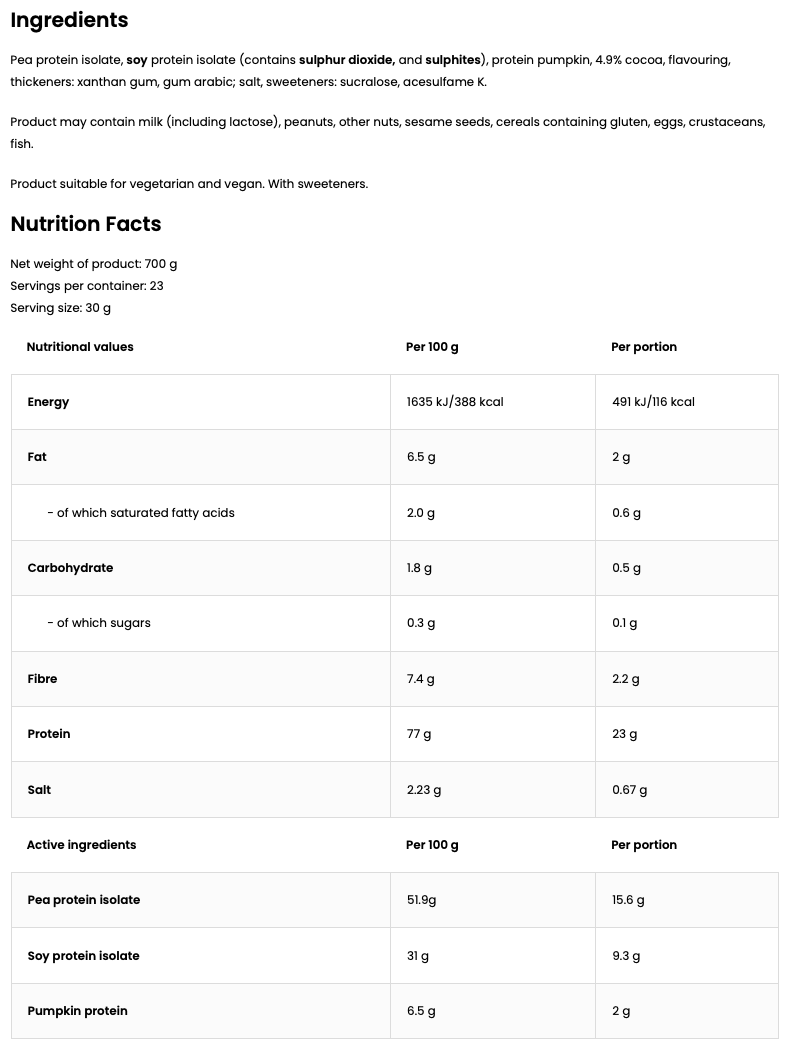
Task: Click the Energy row label
Action: coord(48,402)
